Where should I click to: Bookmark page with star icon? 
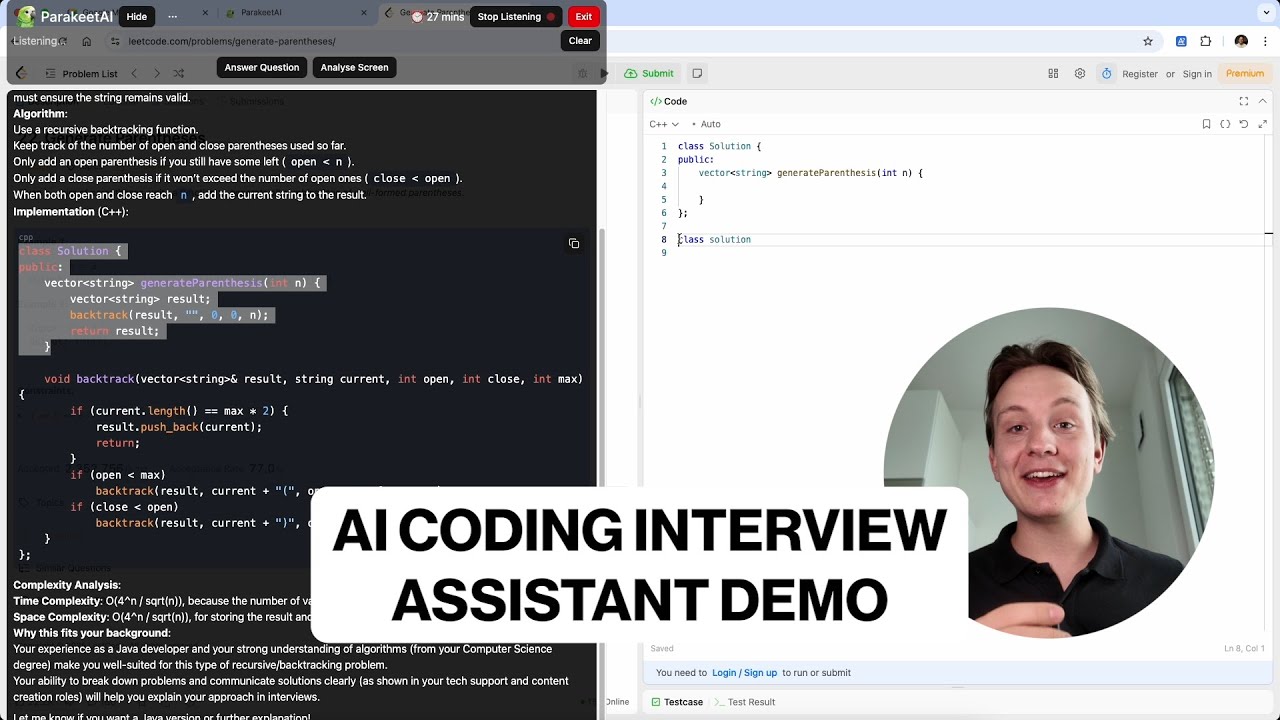click(1148, 41)
